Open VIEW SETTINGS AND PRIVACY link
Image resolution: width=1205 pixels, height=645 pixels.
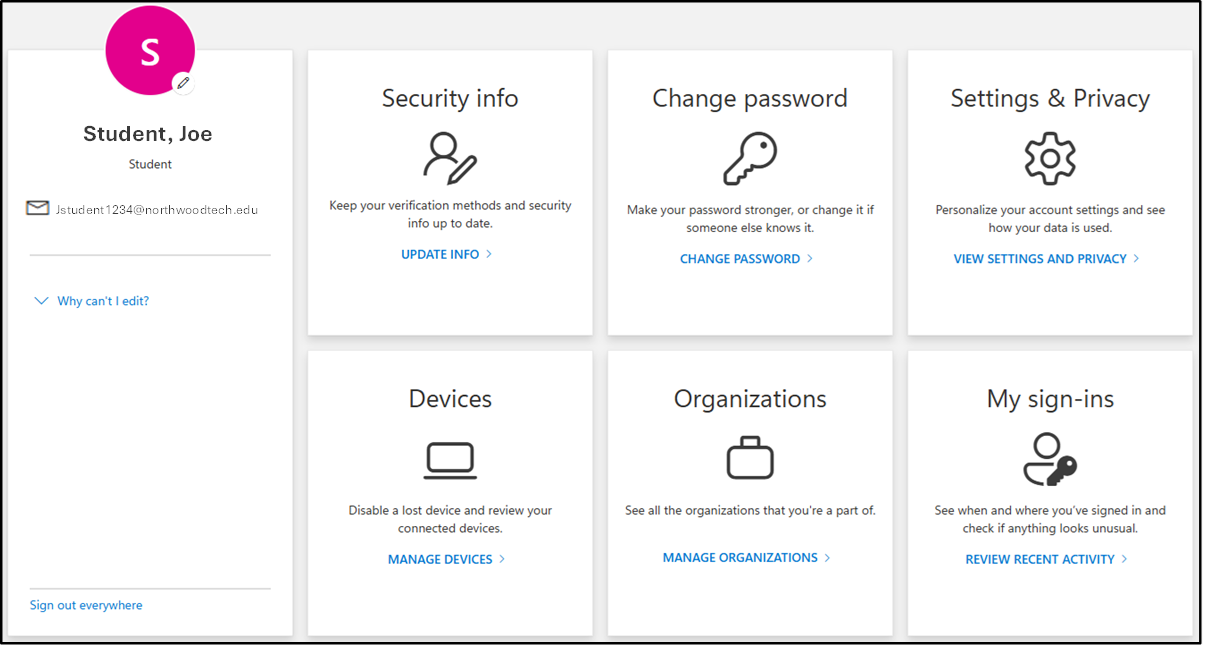click(x=1047, y=258)
